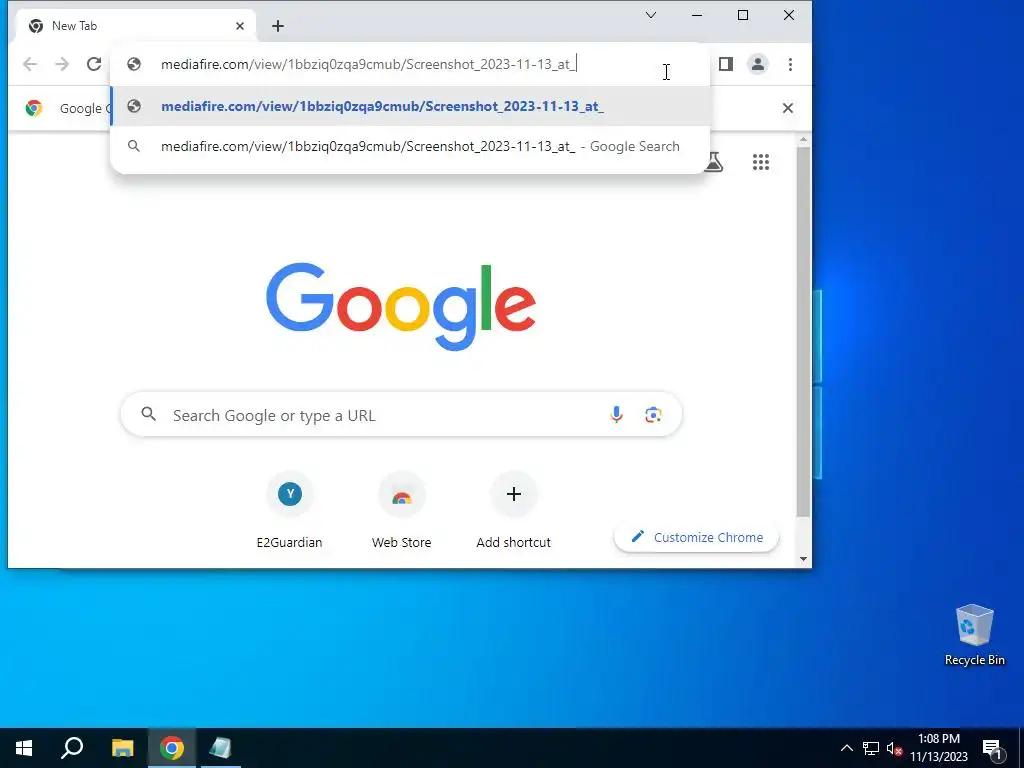Screen dimensions: 1024x768
Task: Open Search Labs flask icon
Action: 713,162
